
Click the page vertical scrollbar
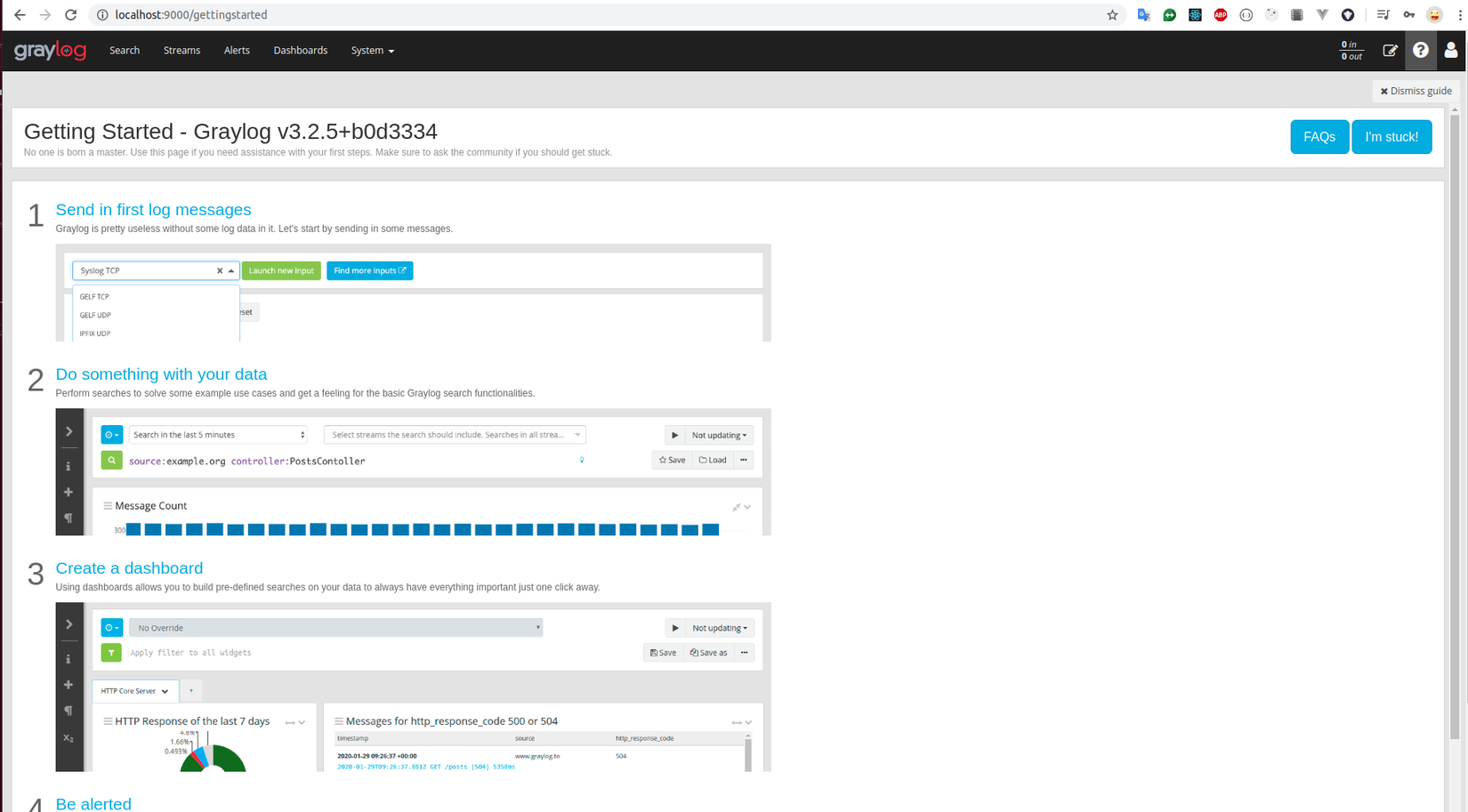1455,427
